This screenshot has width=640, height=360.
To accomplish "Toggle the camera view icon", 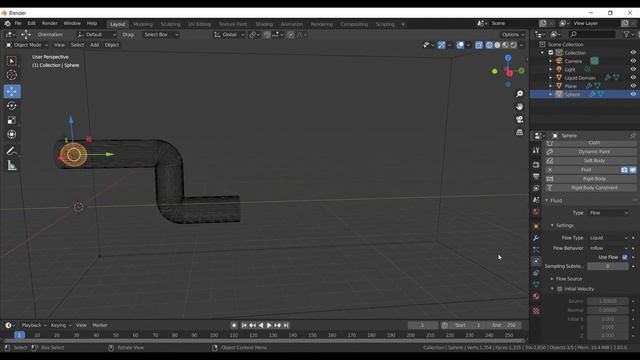I will coord(519,119).
